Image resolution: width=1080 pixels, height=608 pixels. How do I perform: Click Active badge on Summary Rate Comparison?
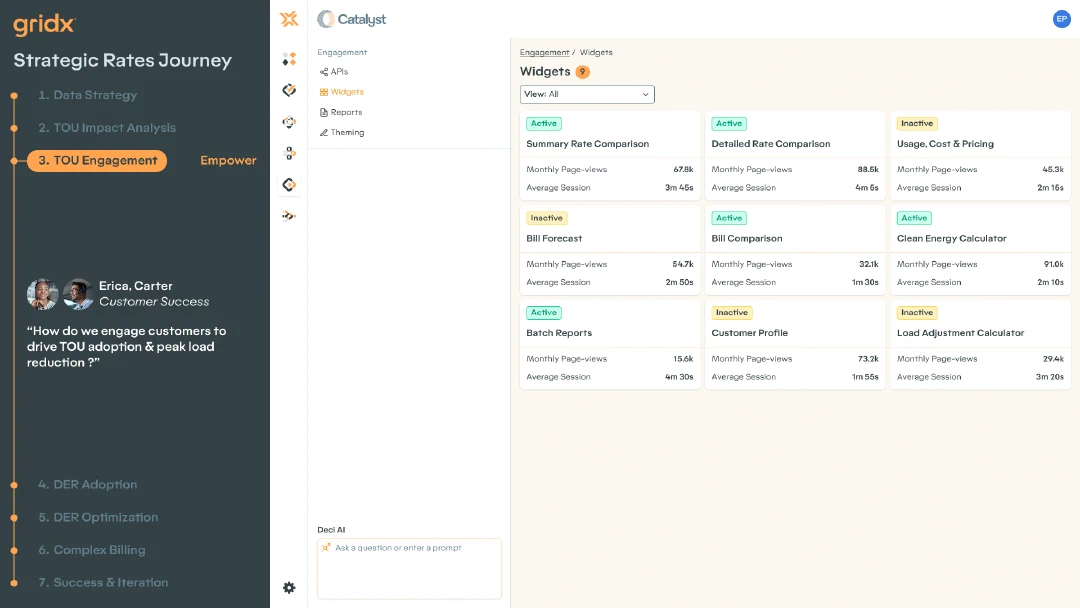(x=543, y=124)
